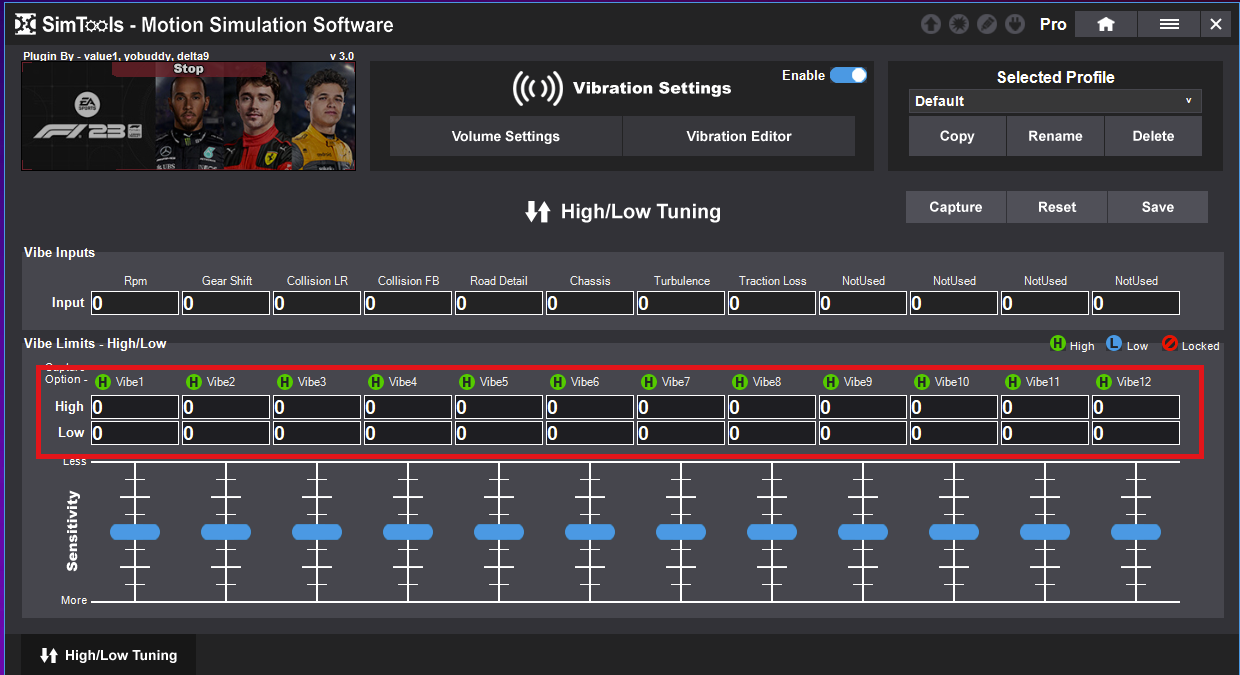1240x675 pixels.
Task: Click the power plug status icon
Action: 1015,24
